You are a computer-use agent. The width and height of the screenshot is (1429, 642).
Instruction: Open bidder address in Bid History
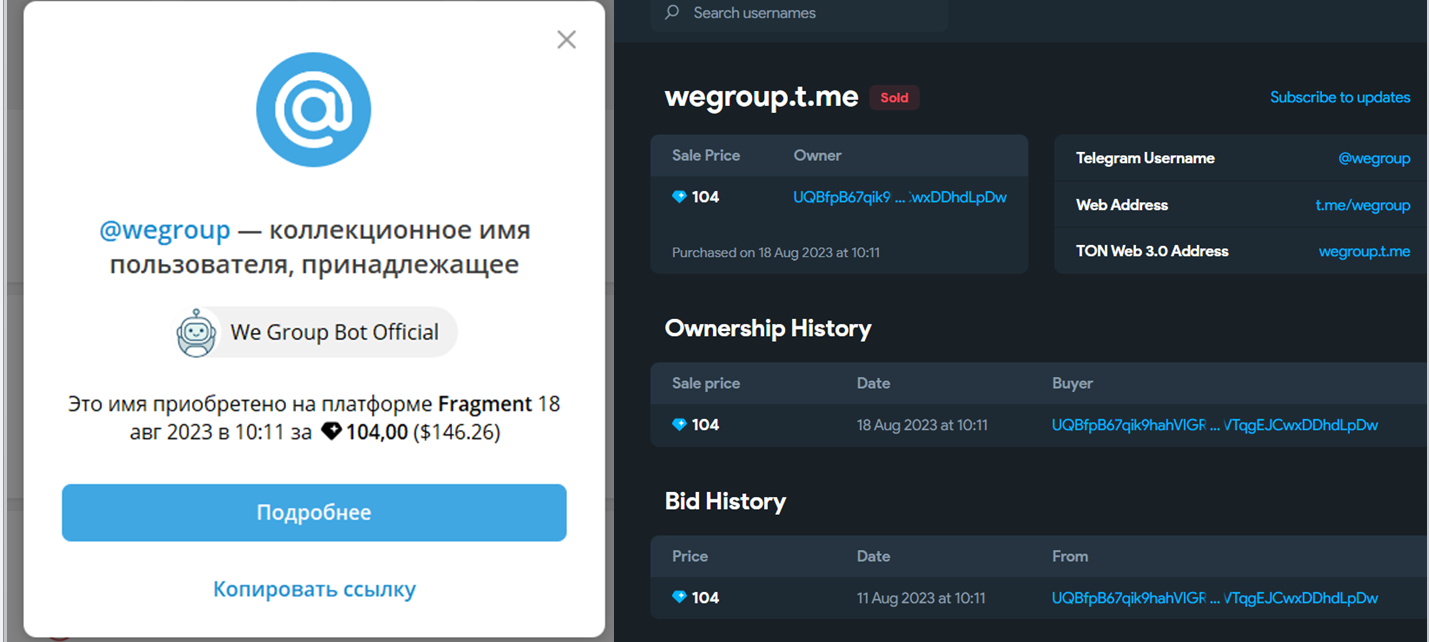click(1215, 598)
